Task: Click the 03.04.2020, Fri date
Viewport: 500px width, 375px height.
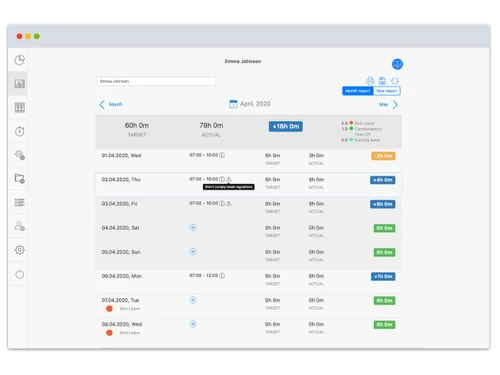Action: pyautogui.click(x=119, y=204)
